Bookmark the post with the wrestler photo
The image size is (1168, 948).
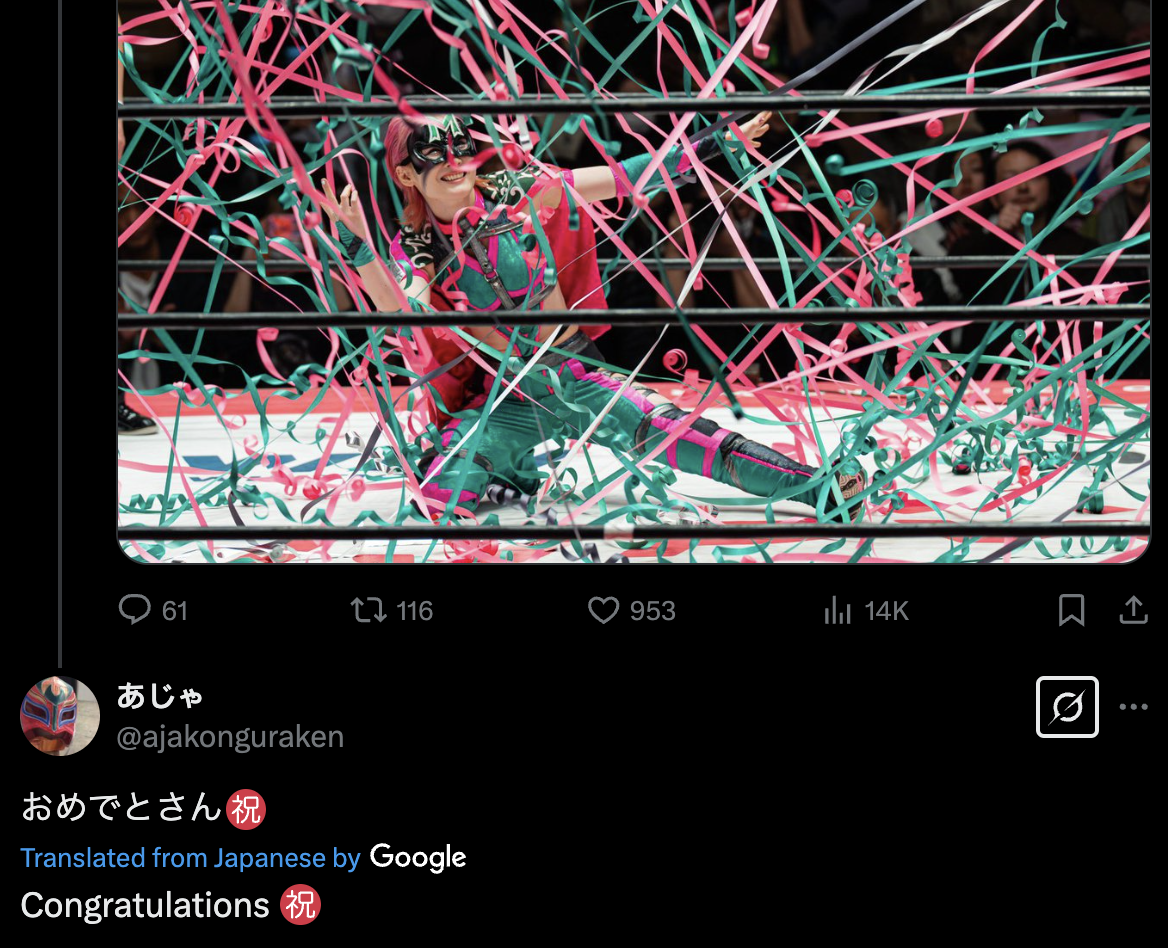coord(1071,610)
